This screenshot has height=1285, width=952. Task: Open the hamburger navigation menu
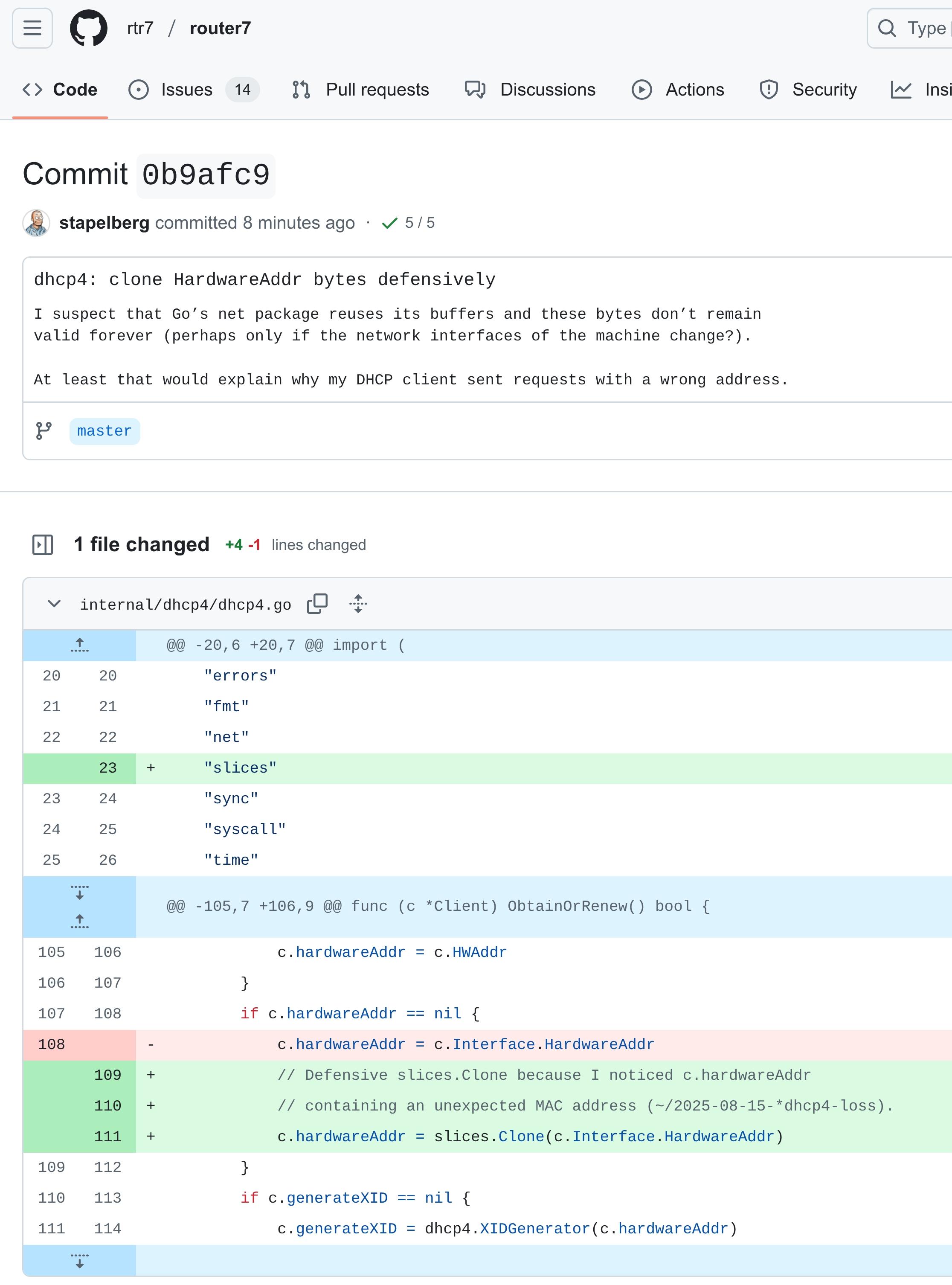[32, 28]
